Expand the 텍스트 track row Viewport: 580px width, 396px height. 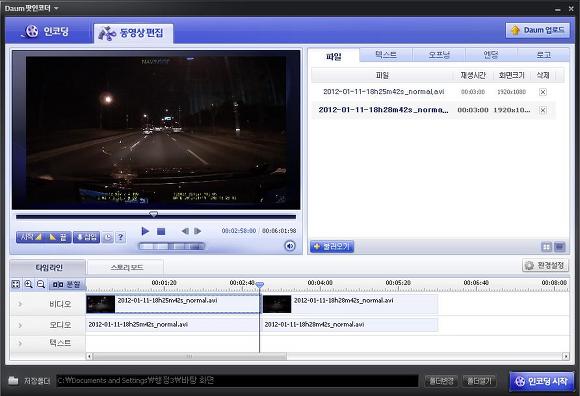tap(20, 343)
